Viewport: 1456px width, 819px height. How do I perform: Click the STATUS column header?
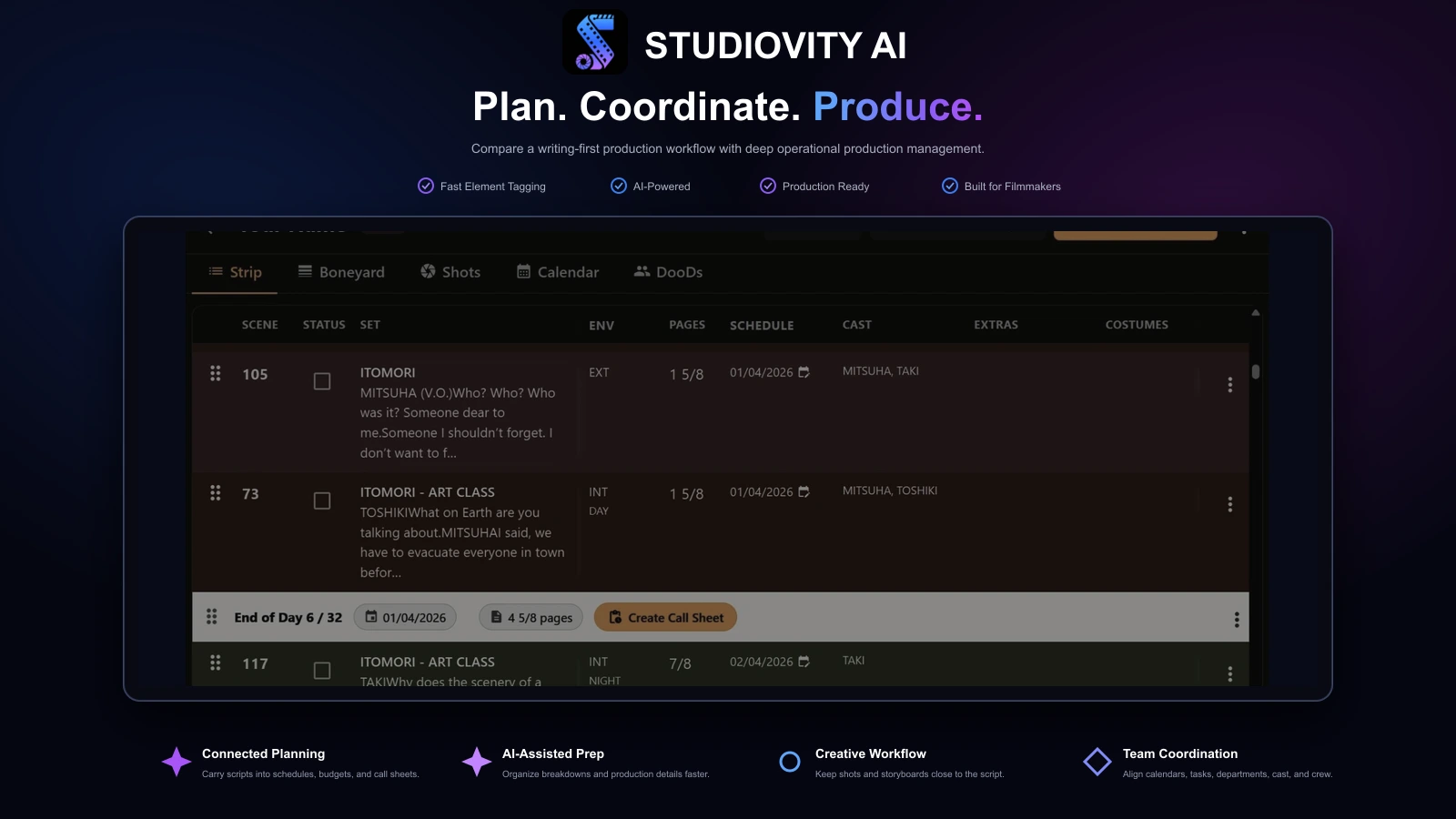coord(324,325)
